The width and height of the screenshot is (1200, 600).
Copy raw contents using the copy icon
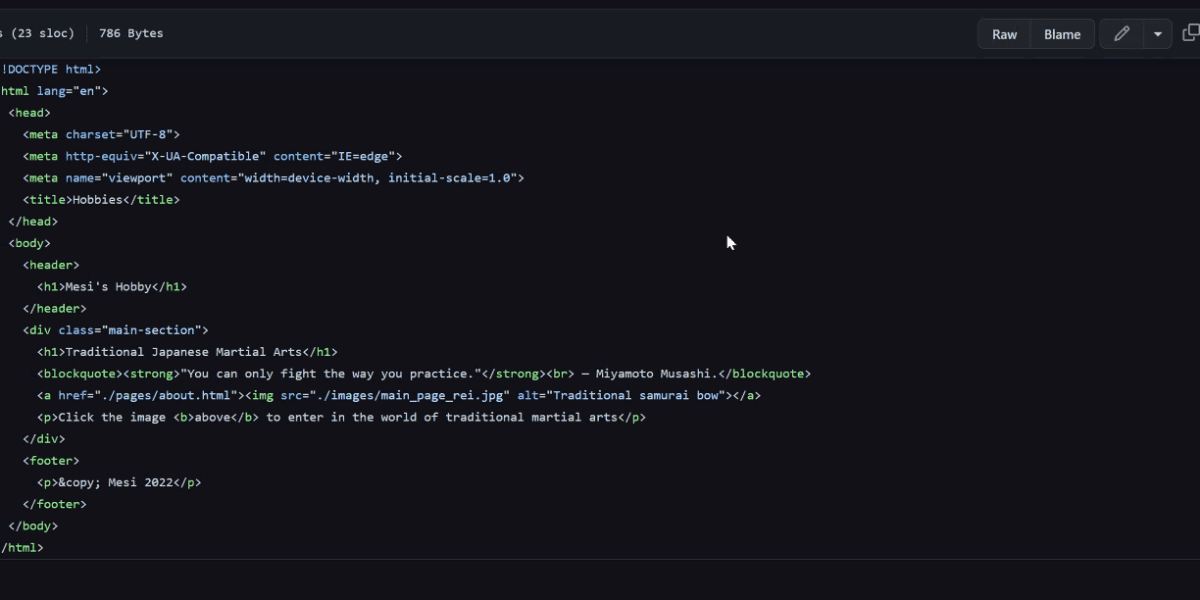tap(1190, 34)
